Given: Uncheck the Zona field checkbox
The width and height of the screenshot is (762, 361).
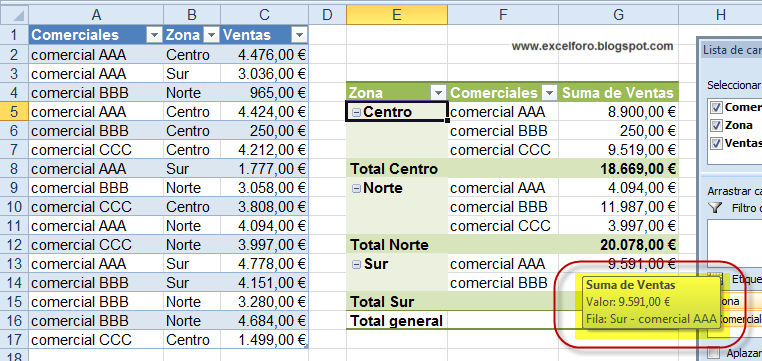Looking at the screenshot, I should point(716,125).
